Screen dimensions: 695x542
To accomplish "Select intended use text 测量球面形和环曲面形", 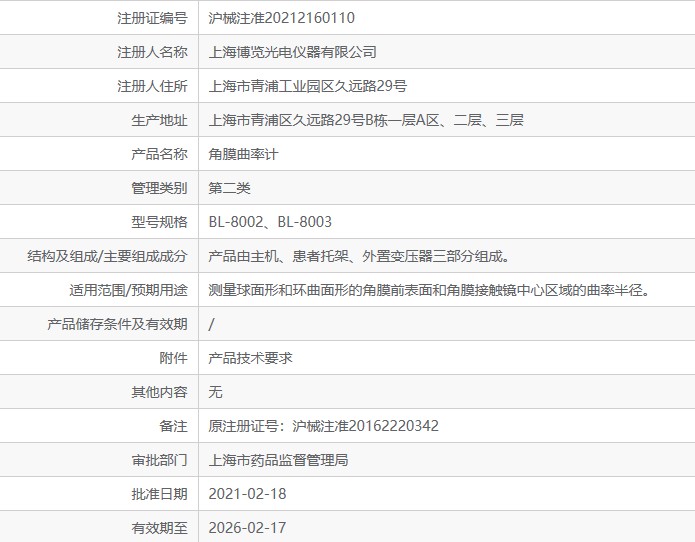I will tap(278, 290).
